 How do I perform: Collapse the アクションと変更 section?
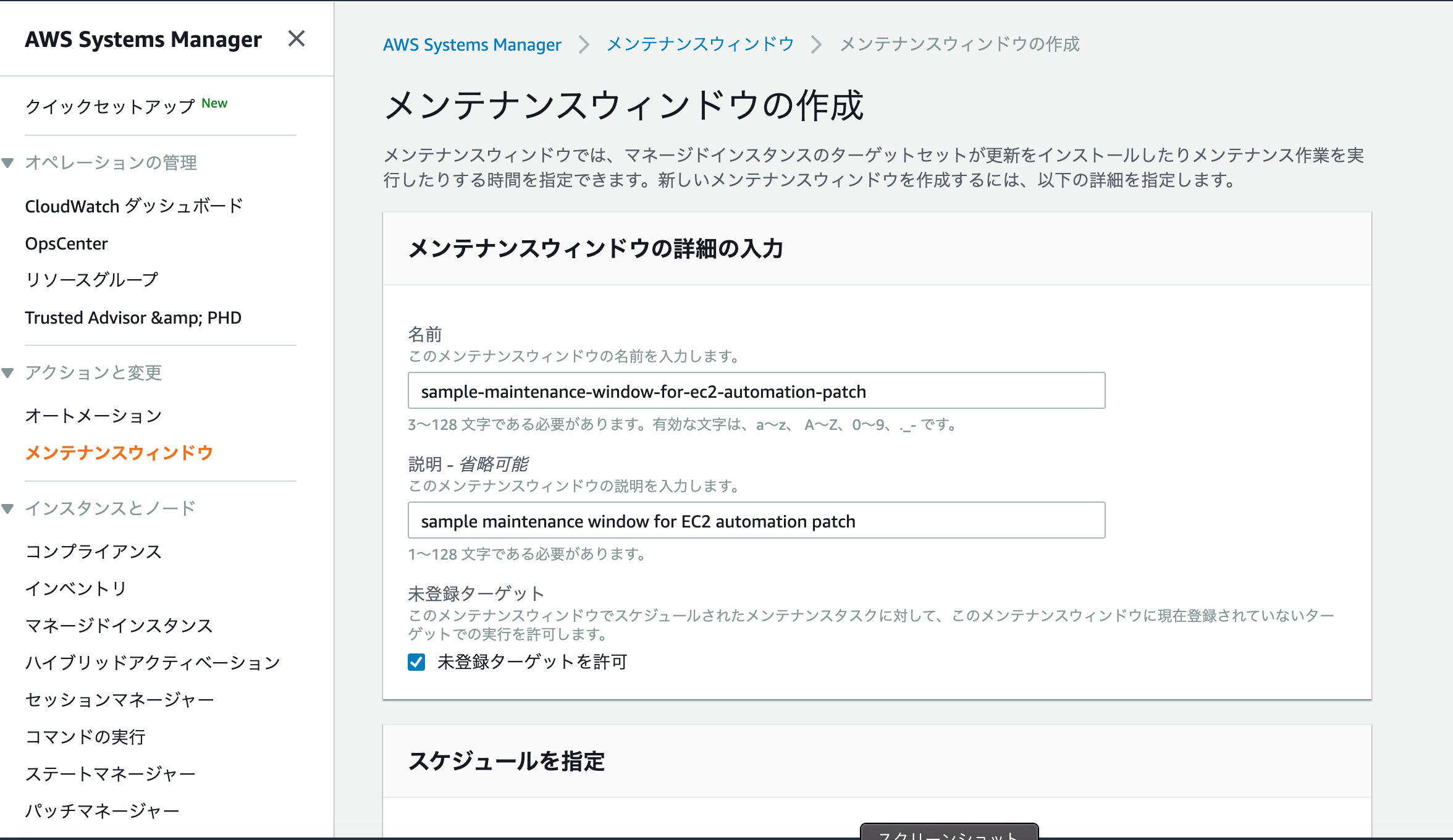[x=8, y=373]
